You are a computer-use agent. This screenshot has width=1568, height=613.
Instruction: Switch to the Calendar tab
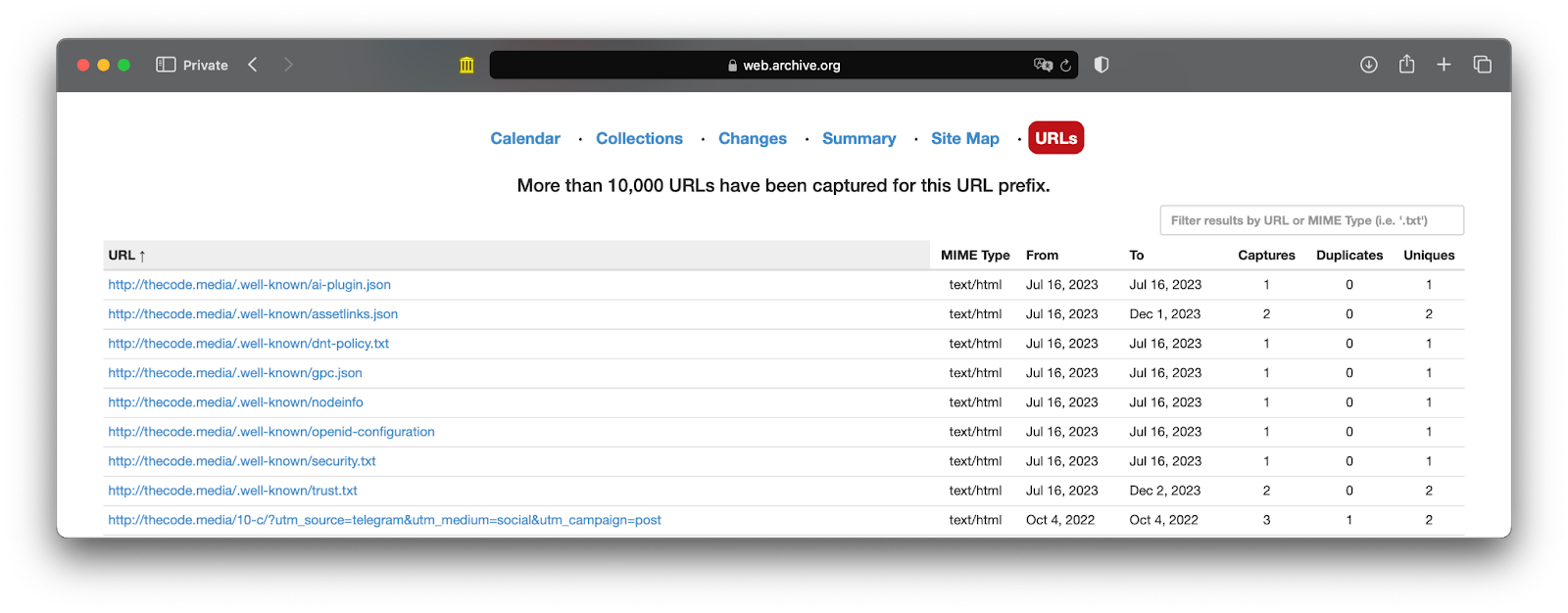(x=525, y=139)
